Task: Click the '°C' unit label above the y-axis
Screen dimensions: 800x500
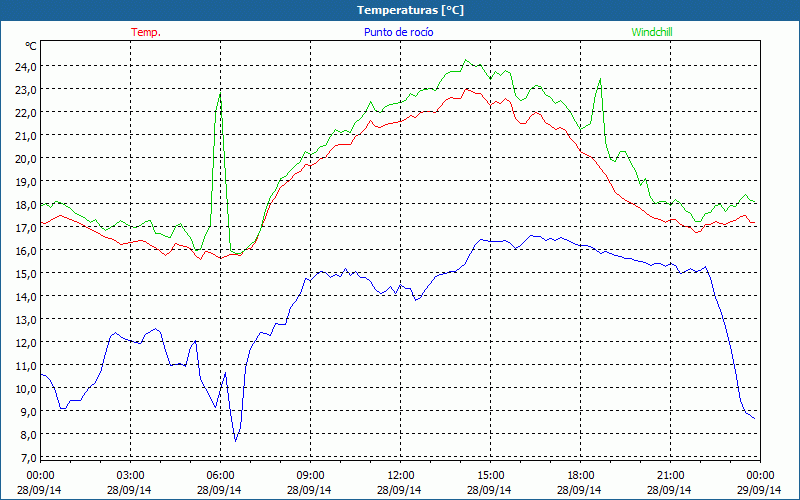Action: [31, 46]
